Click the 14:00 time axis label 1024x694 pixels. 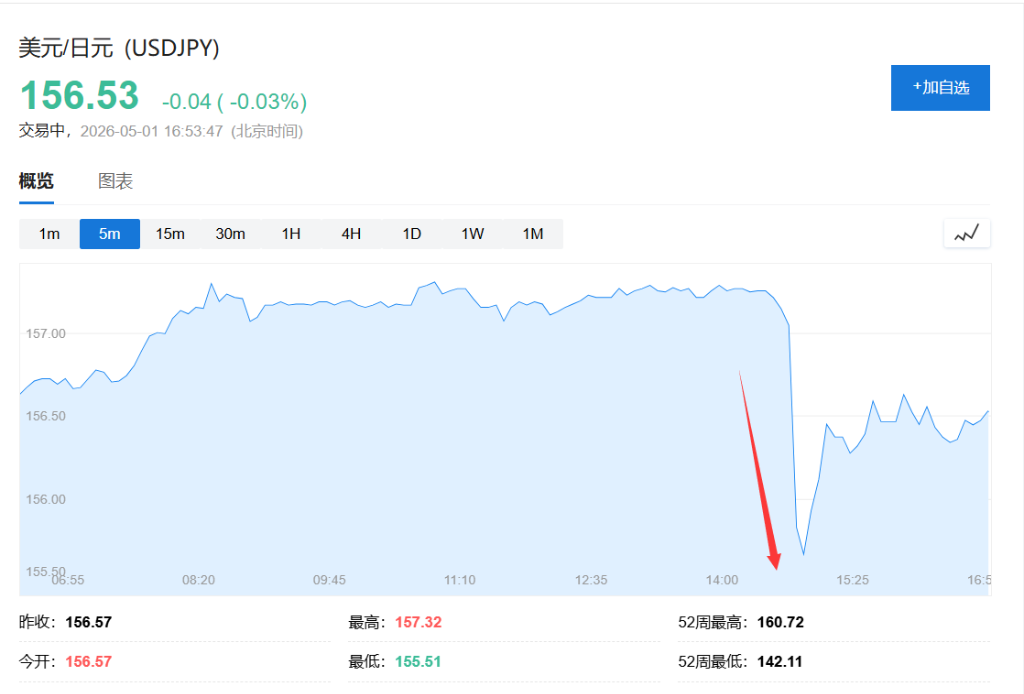coord(722,580)
